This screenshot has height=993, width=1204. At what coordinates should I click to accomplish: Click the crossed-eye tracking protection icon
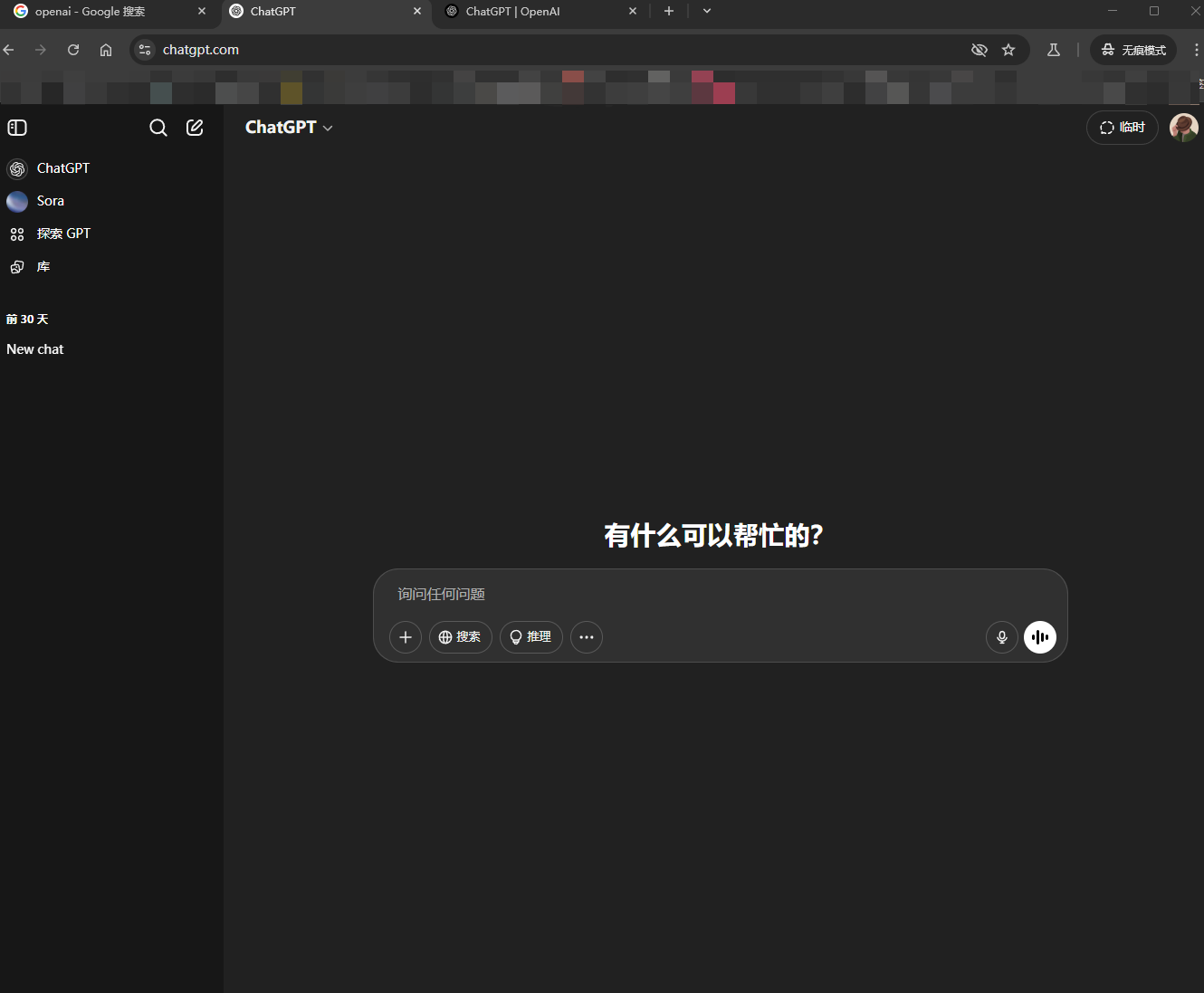979,50
